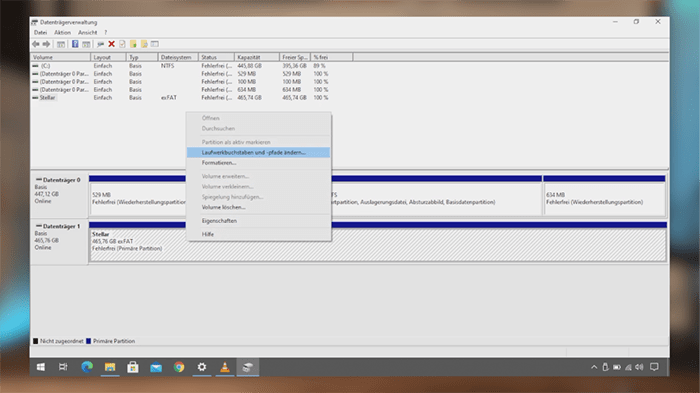Open the Aktion menu
The width and height of the screenshot is (700, 393).
pos(62,33)
